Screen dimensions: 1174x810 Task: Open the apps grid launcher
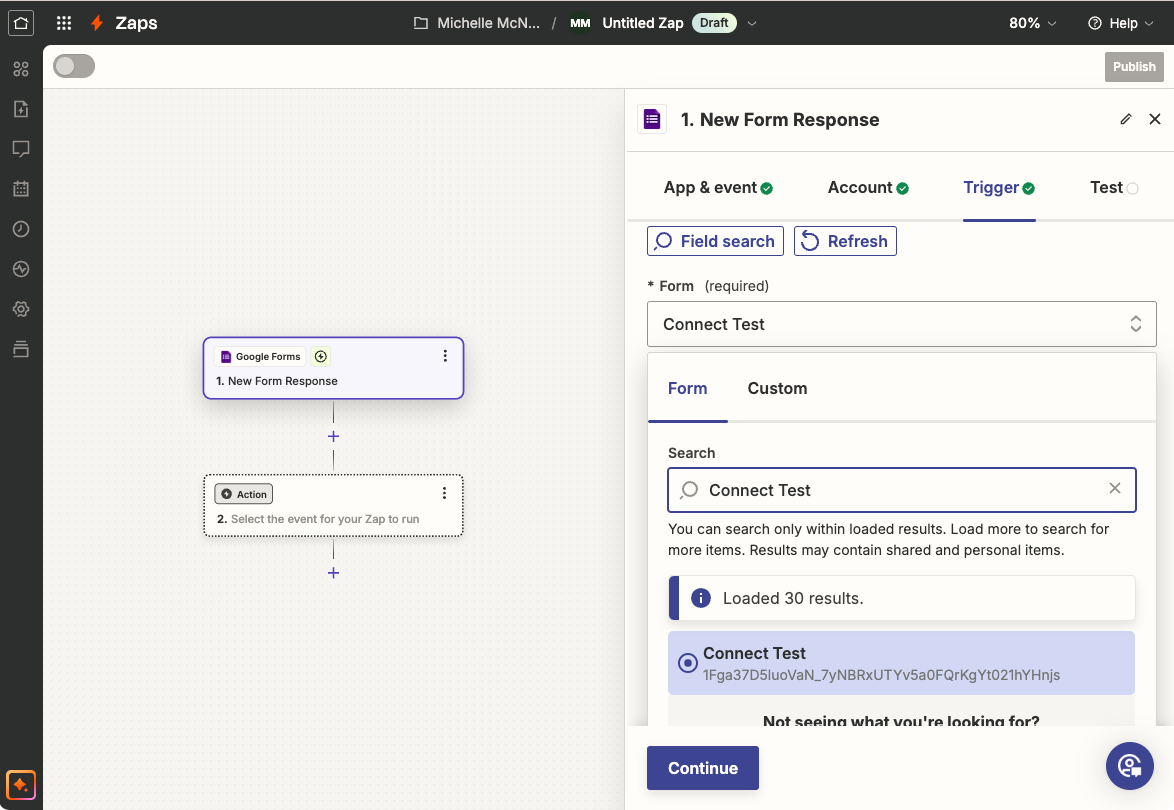pyautogui.click(x=64, y=23)
